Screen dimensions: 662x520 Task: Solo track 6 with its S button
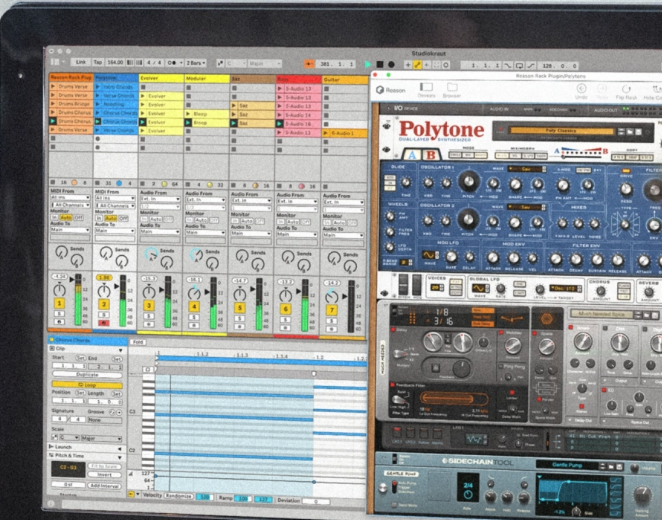285,320
